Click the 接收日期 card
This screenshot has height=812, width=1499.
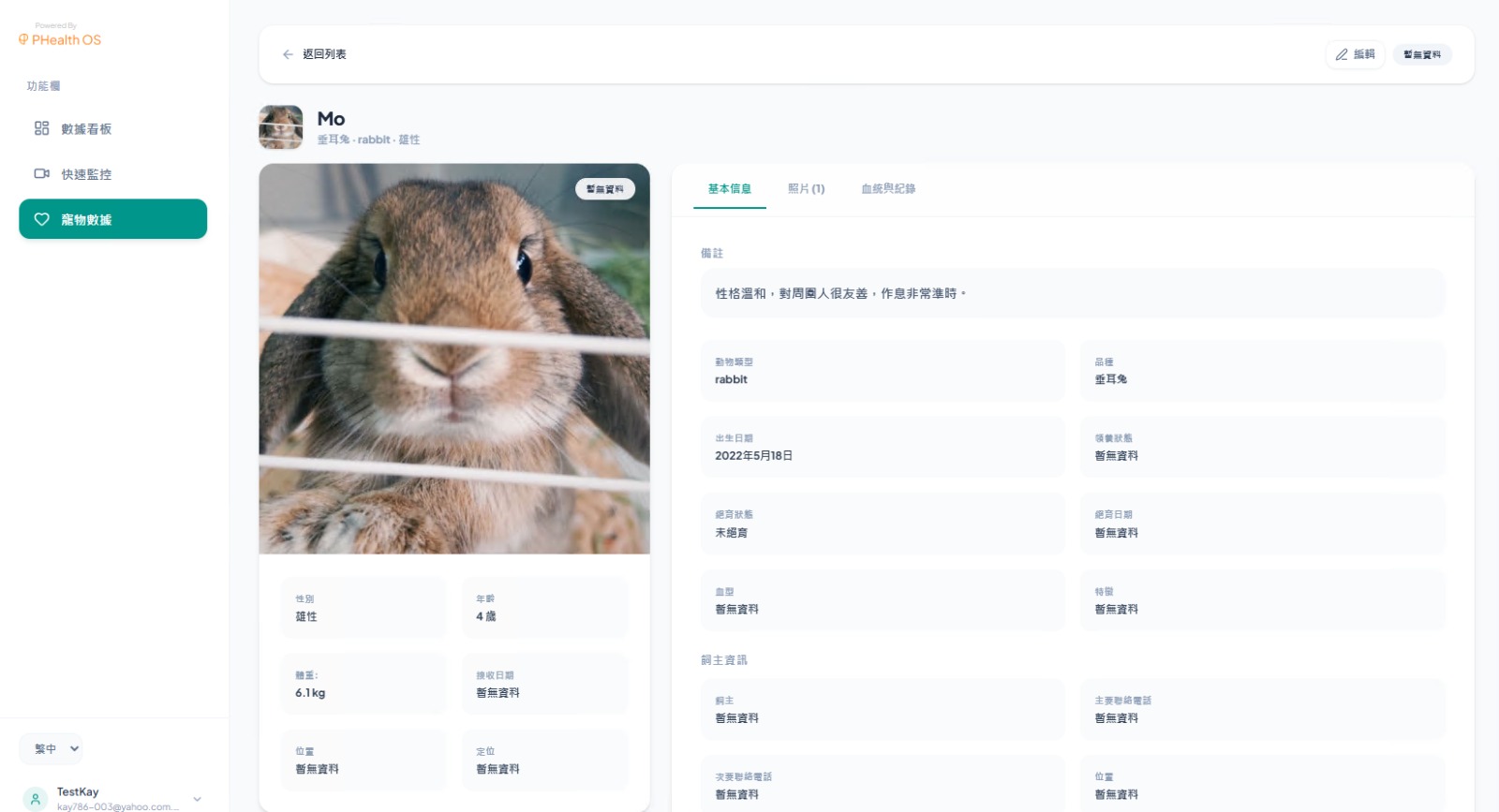(x=544, y=684)
